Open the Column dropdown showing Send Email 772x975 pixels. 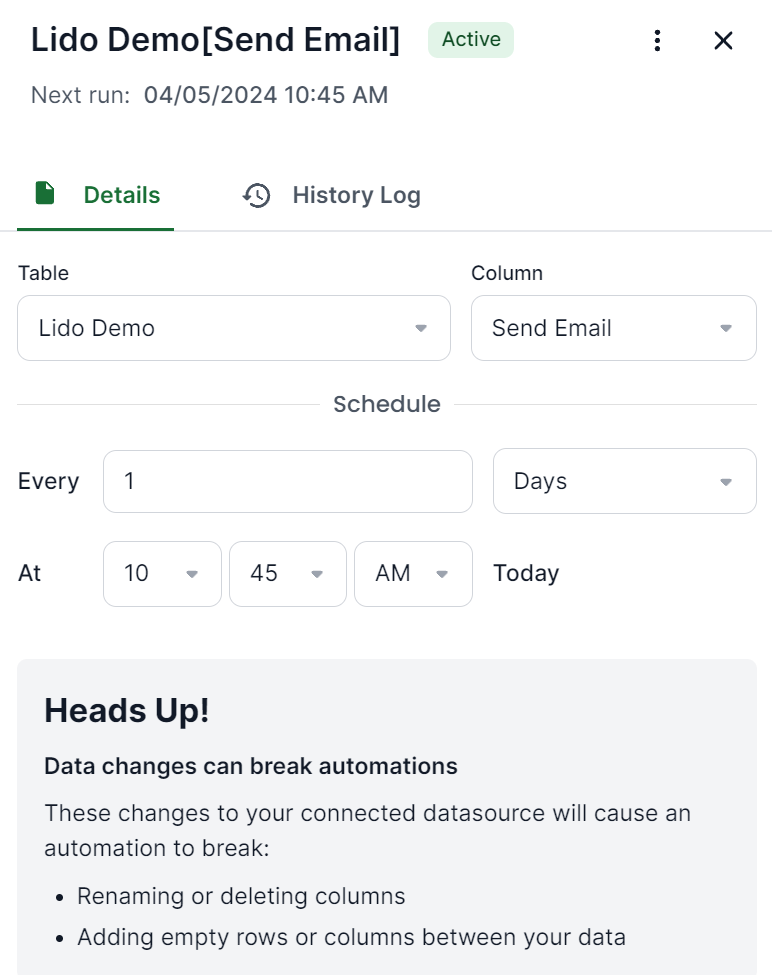(x=613, y=328)
